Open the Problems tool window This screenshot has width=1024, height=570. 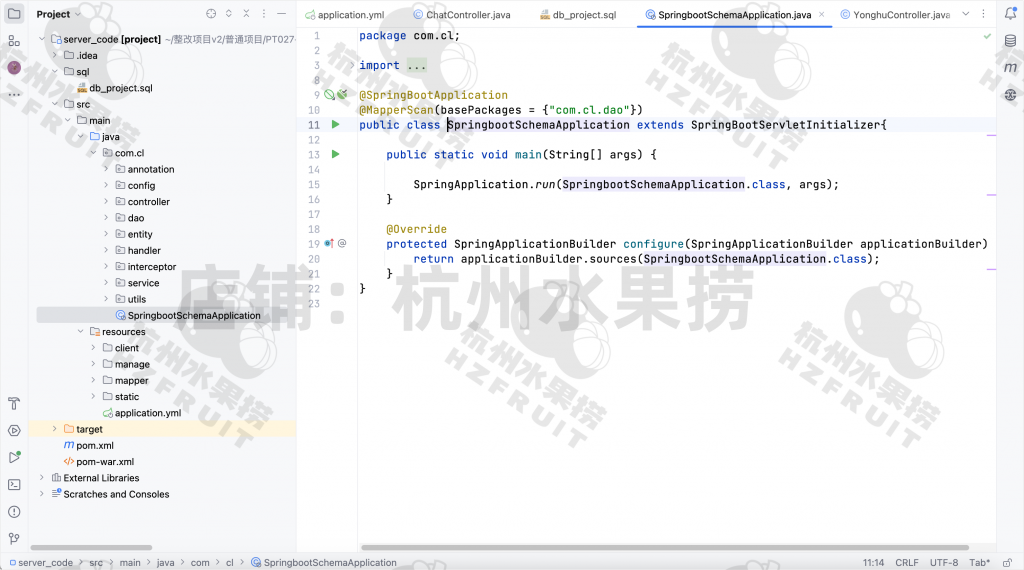click(14, 511)
